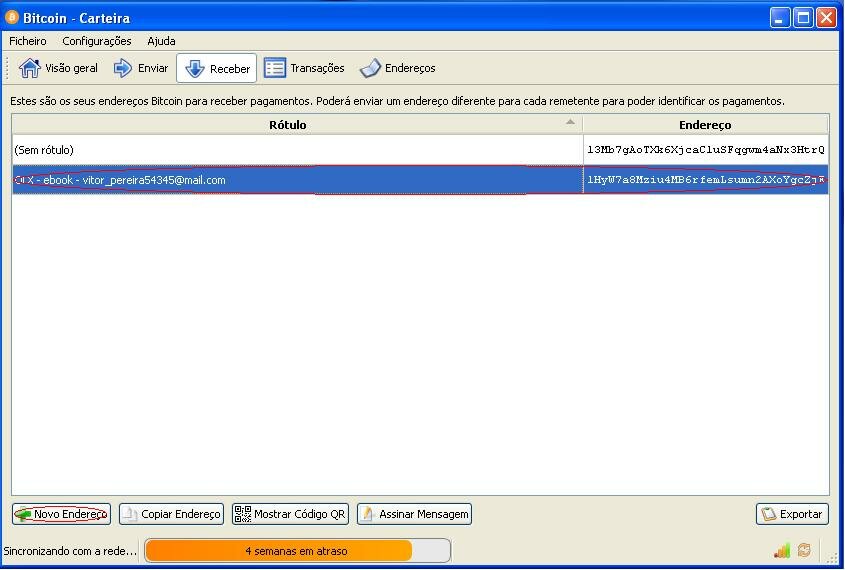845x570 pixels.
Task: Open the Endereços address book tab
Action: click(398, 68)
